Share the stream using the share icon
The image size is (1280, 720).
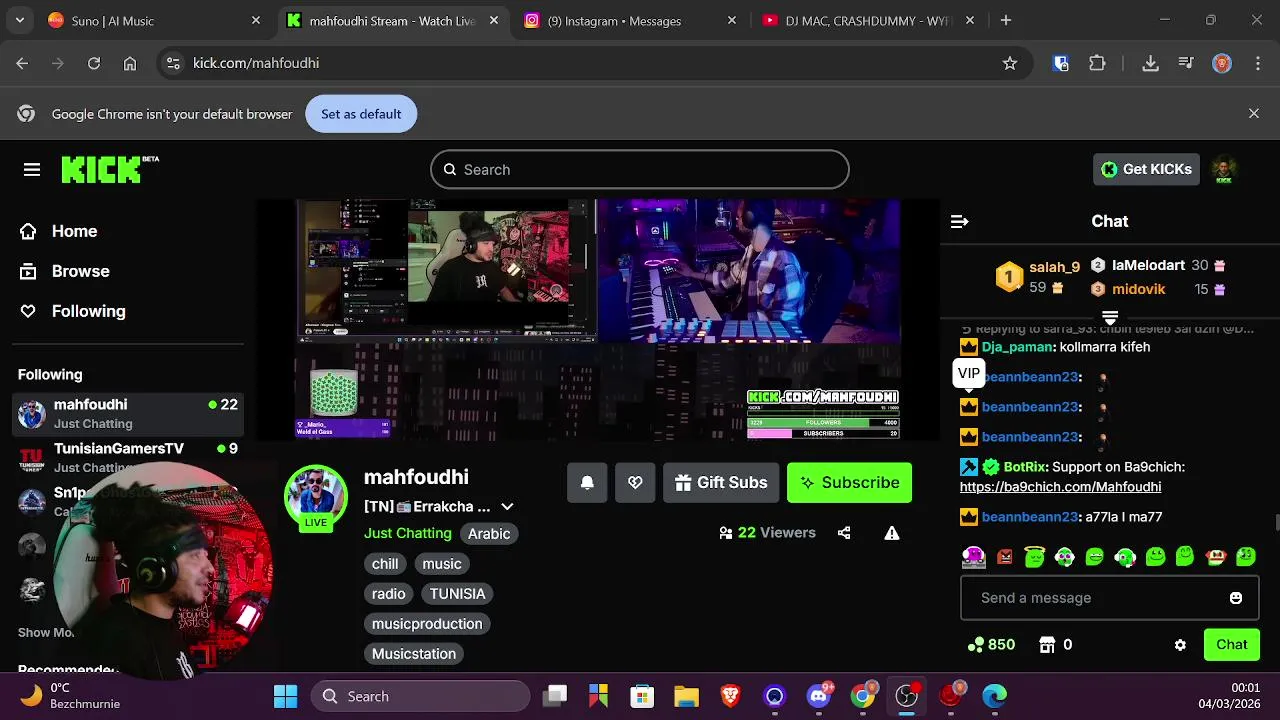tap(844, 533)
